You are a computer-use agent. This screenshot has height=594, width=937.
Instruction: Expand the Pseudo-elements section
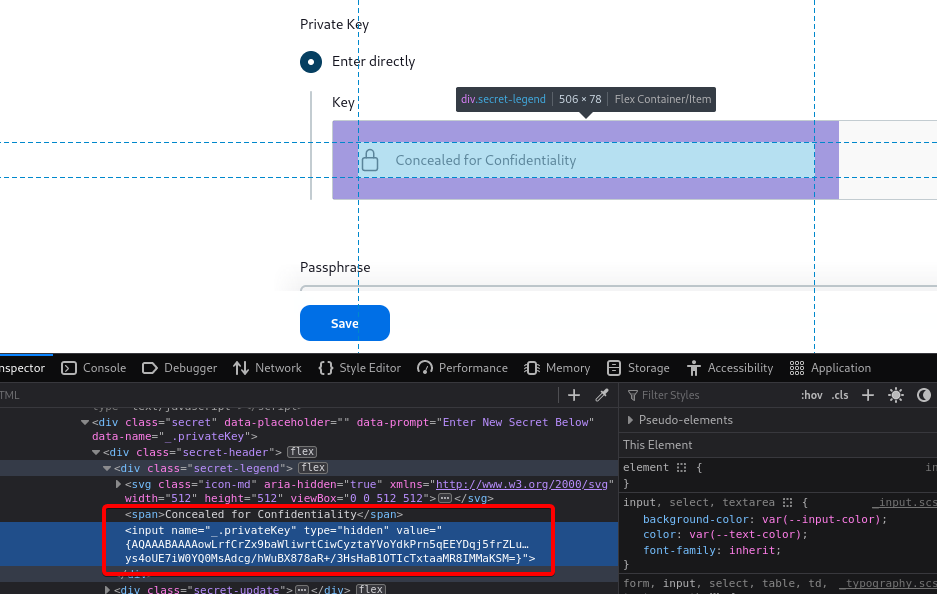click(630, 420)
